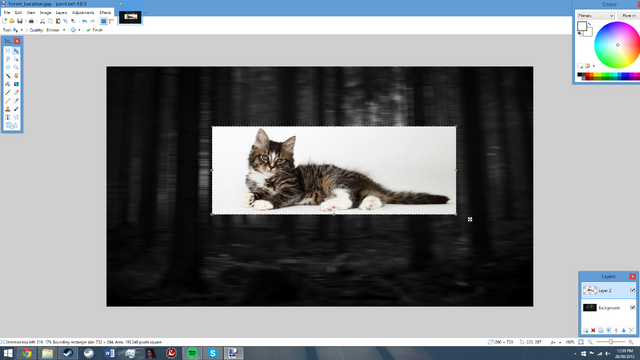Select the Move Selection tool

(x=16, y=59)
